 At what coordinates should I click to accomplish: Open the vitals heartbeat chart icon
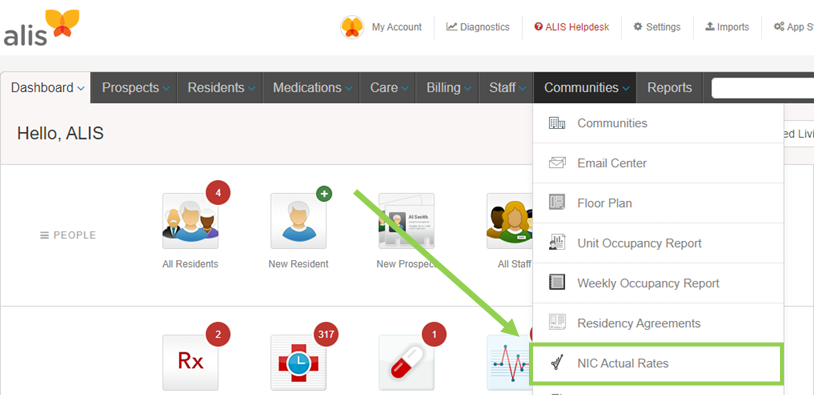click(x=508, y=362)
